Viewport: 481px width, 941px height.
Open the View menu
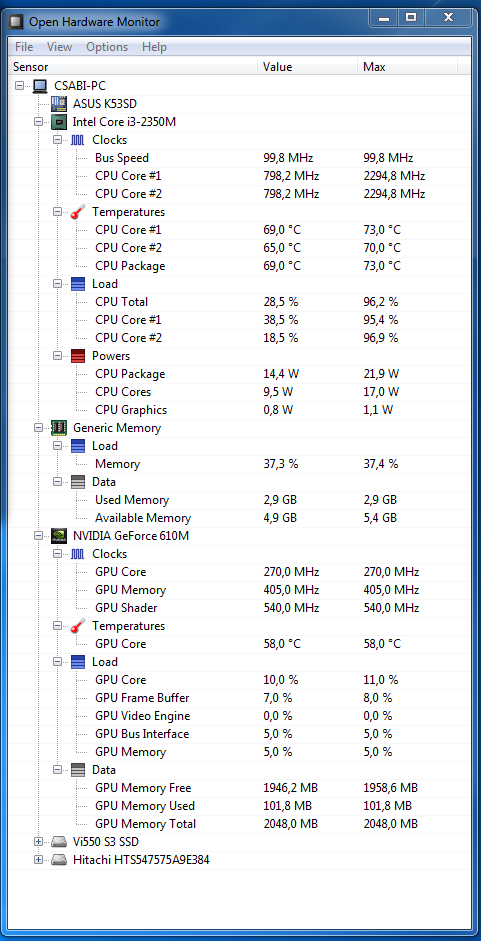(x=59, y=47)
